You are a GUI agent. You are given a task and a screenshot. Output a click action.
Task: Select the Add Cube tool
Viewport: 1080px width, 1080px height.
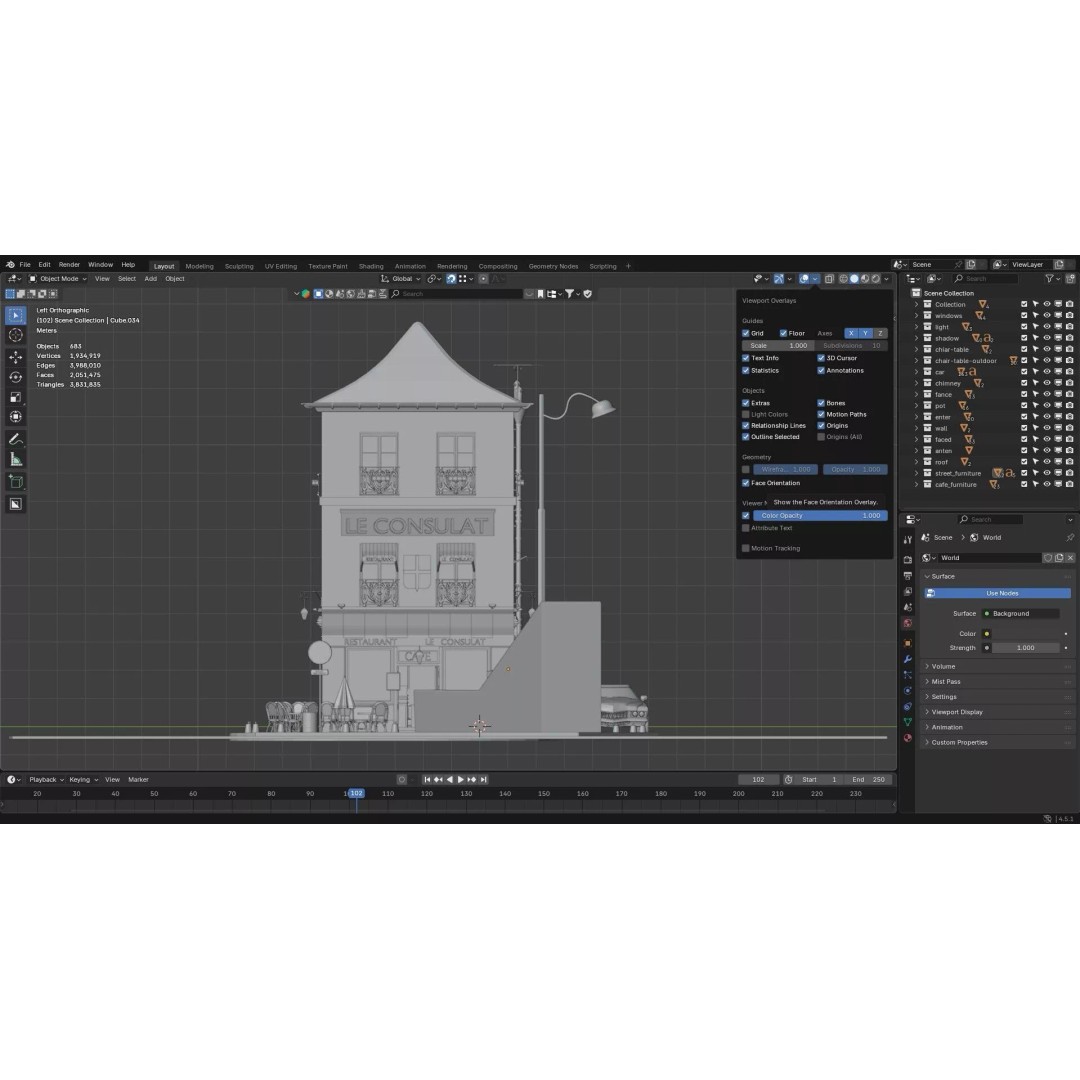(x=15, y=481)
